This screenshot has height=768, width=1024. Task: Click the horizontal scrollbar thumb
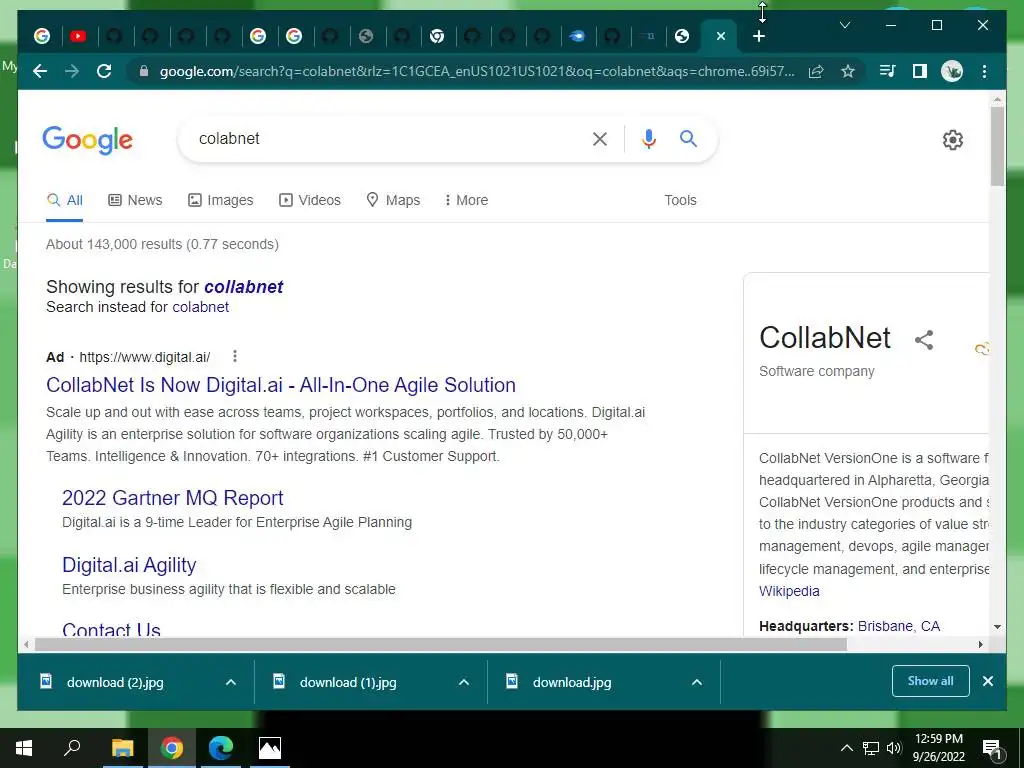pyautogui.click(x=441, y=645)
